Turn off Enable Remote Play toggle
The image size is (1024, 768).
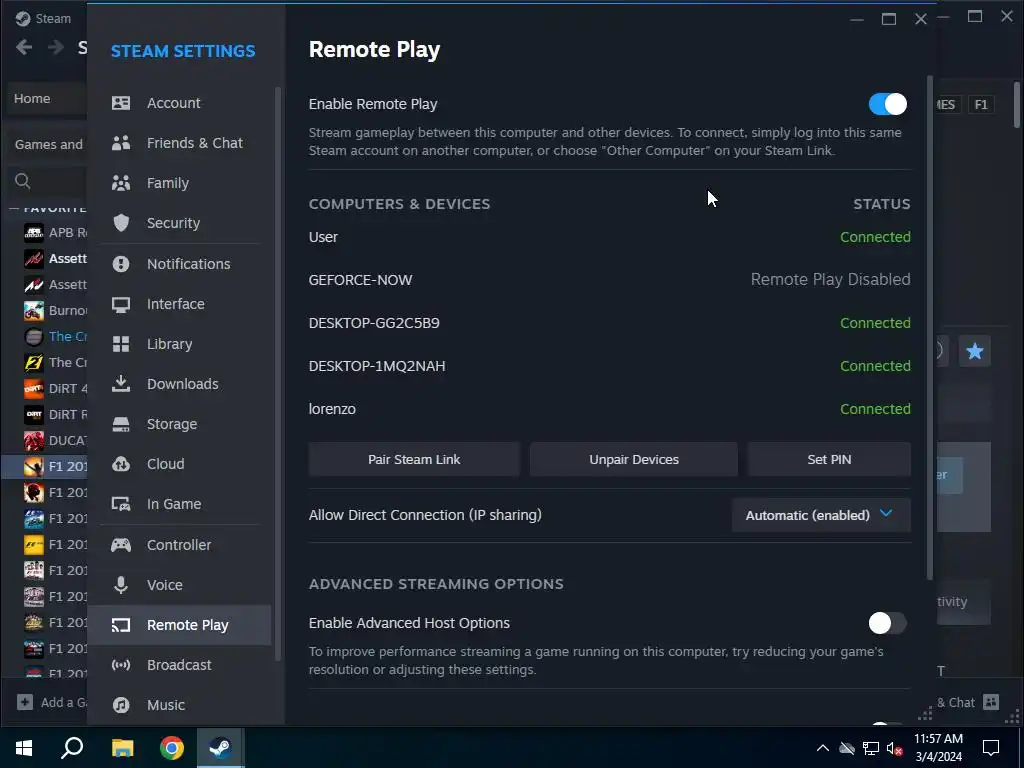tap(888, 104)
